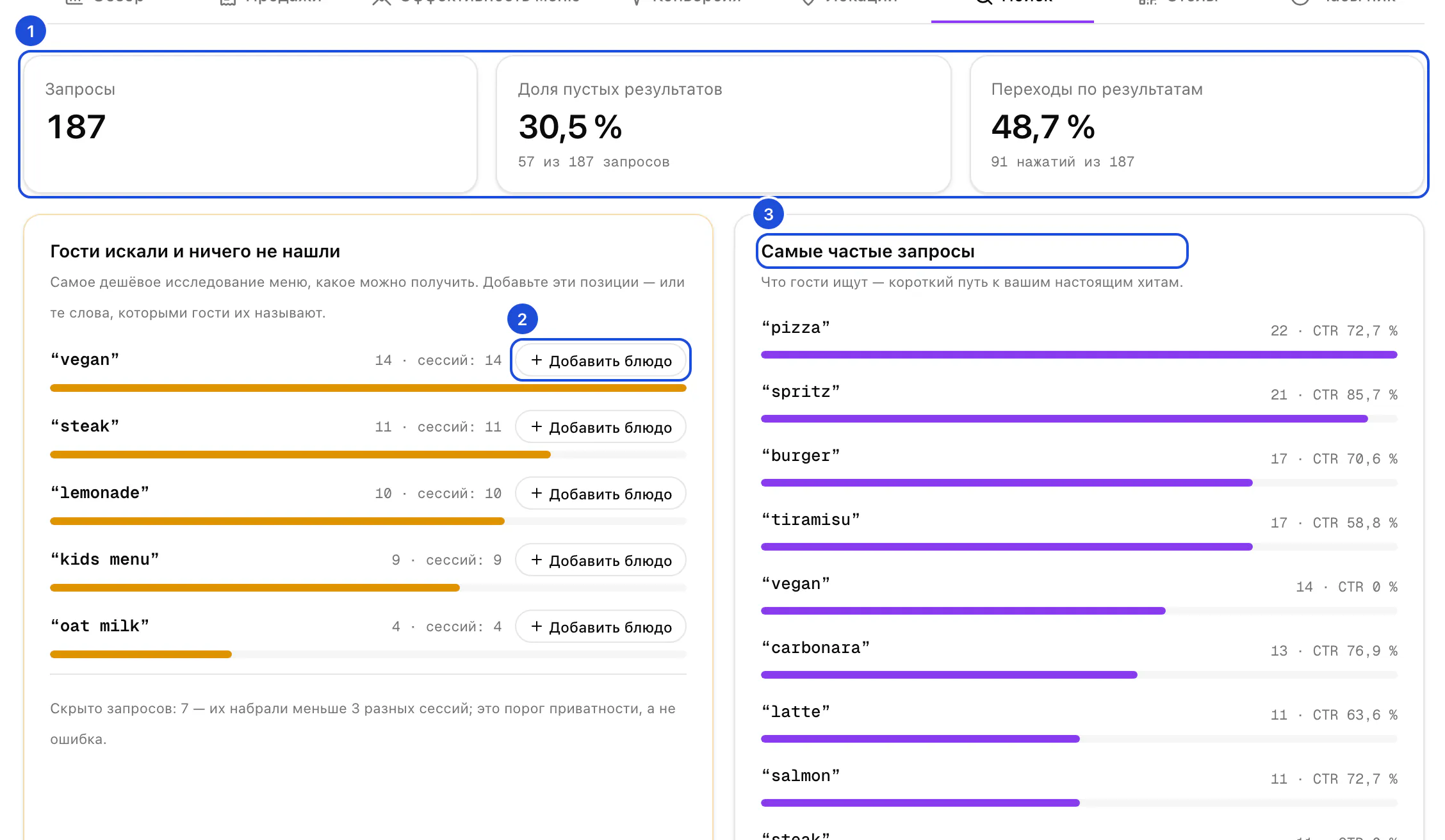The width and height of the screenshot is (1445, 840).
Task: Select "latte" in the most frequent queries
Action: click(x=795, y=712)
